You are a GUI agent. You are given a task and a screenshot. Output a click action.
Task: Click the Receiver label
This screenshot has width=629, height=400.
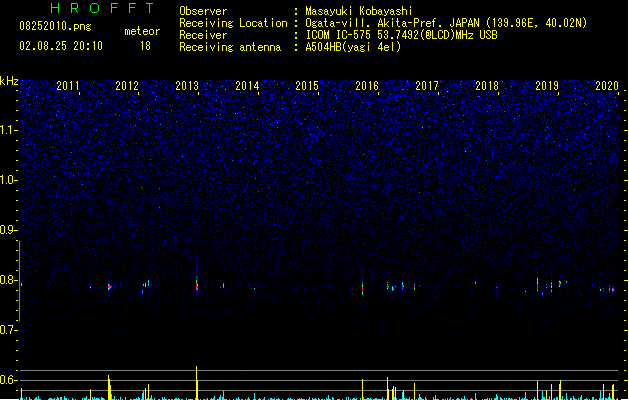point(203,35)
